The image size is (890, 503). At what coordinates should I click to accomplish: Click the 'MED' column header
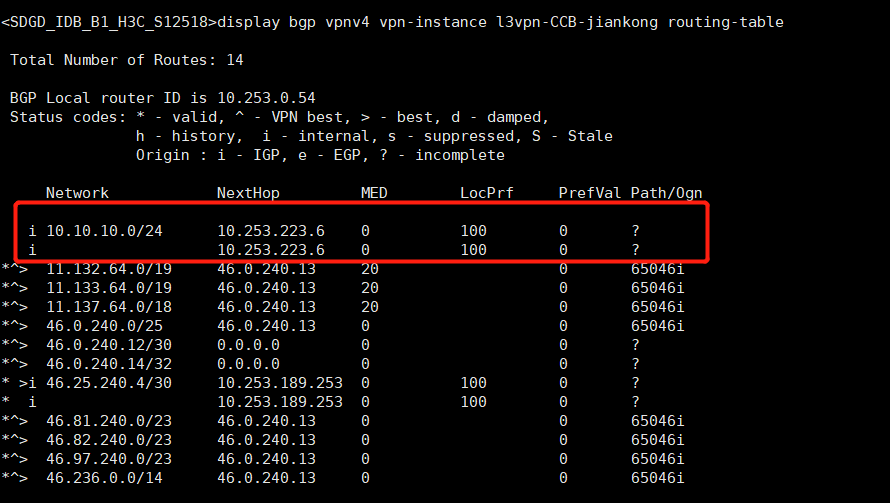(x=374, y=193)
